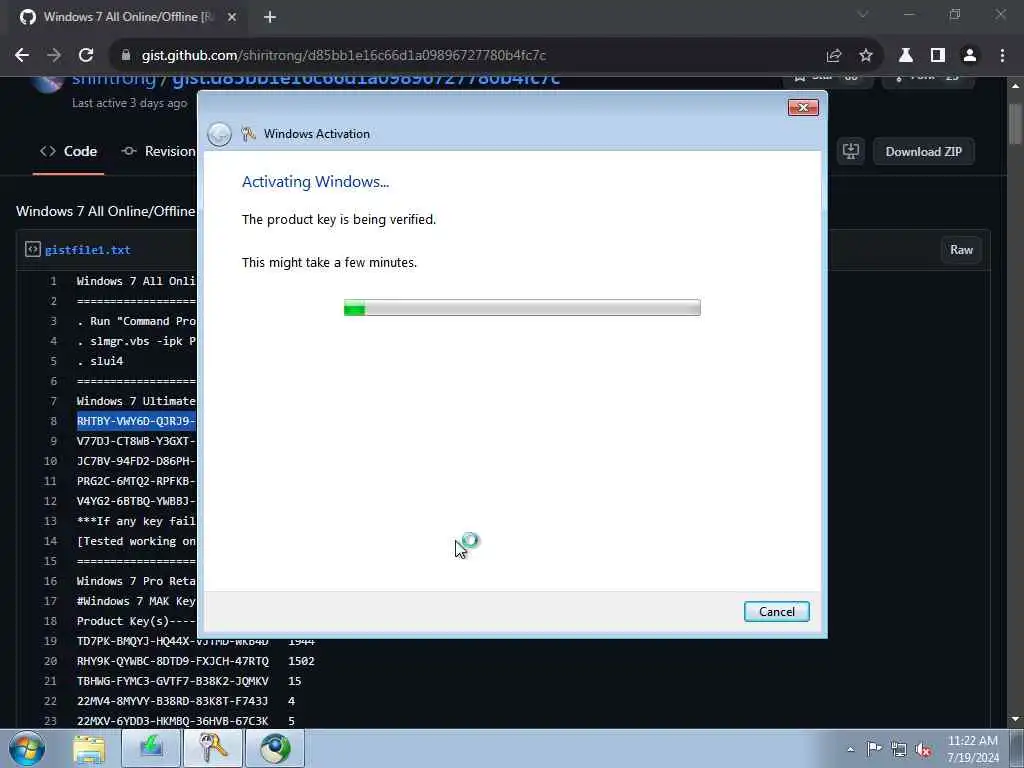Click the key 22MV4-8MYVY-B38RD-83K8T-F743J
Viewport: 1024px width, 768px height.
pos(172,701)
